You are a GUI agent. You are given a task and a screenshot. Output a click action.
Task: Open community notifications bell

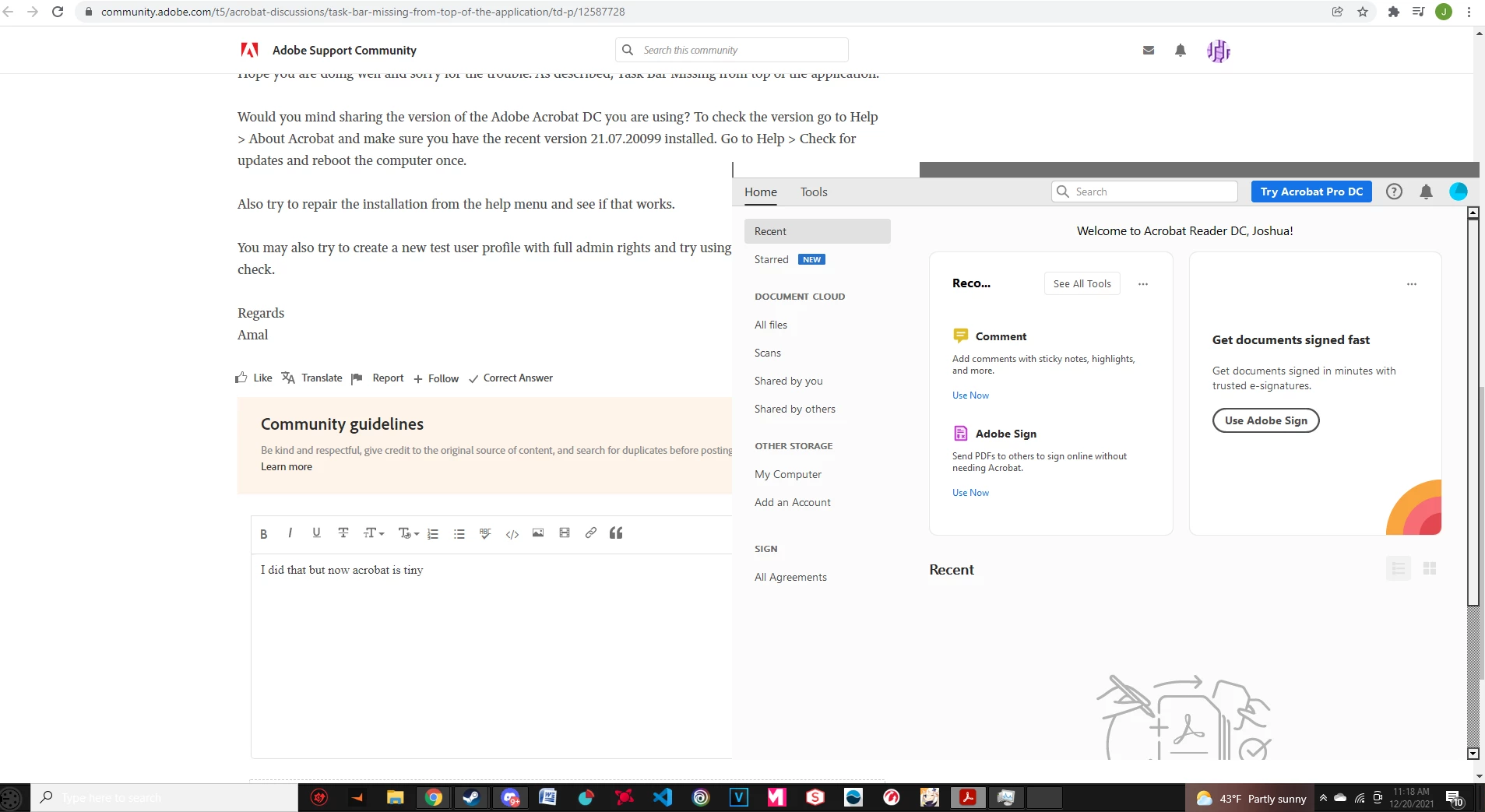coord(1181,50)
